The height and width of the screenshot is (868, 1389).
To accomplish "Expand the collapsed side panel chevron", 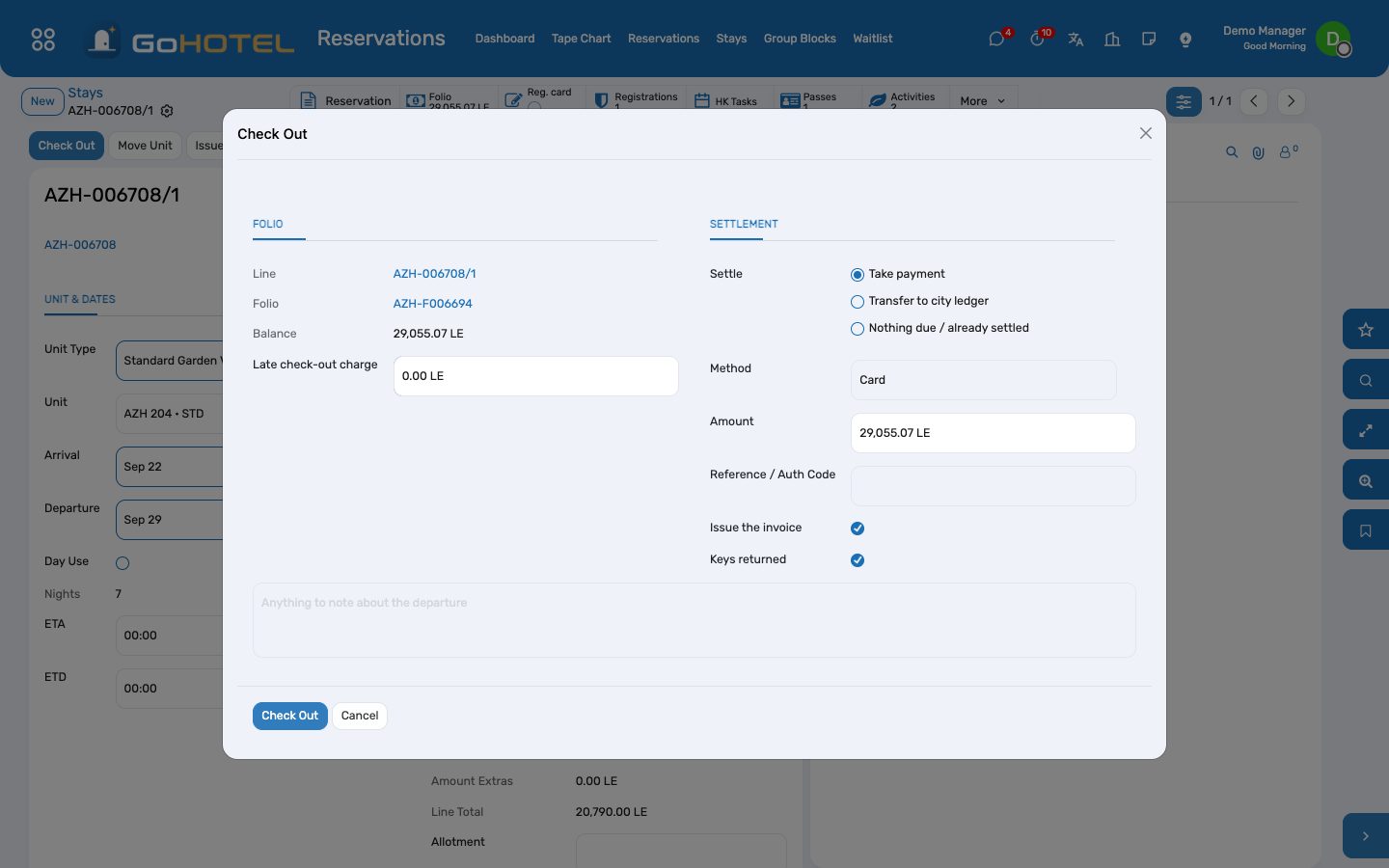I will click(1366, 836).
